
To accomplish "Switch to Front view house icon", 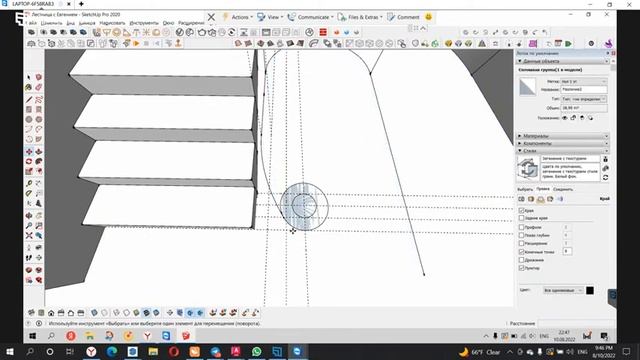I will (51, 313).
